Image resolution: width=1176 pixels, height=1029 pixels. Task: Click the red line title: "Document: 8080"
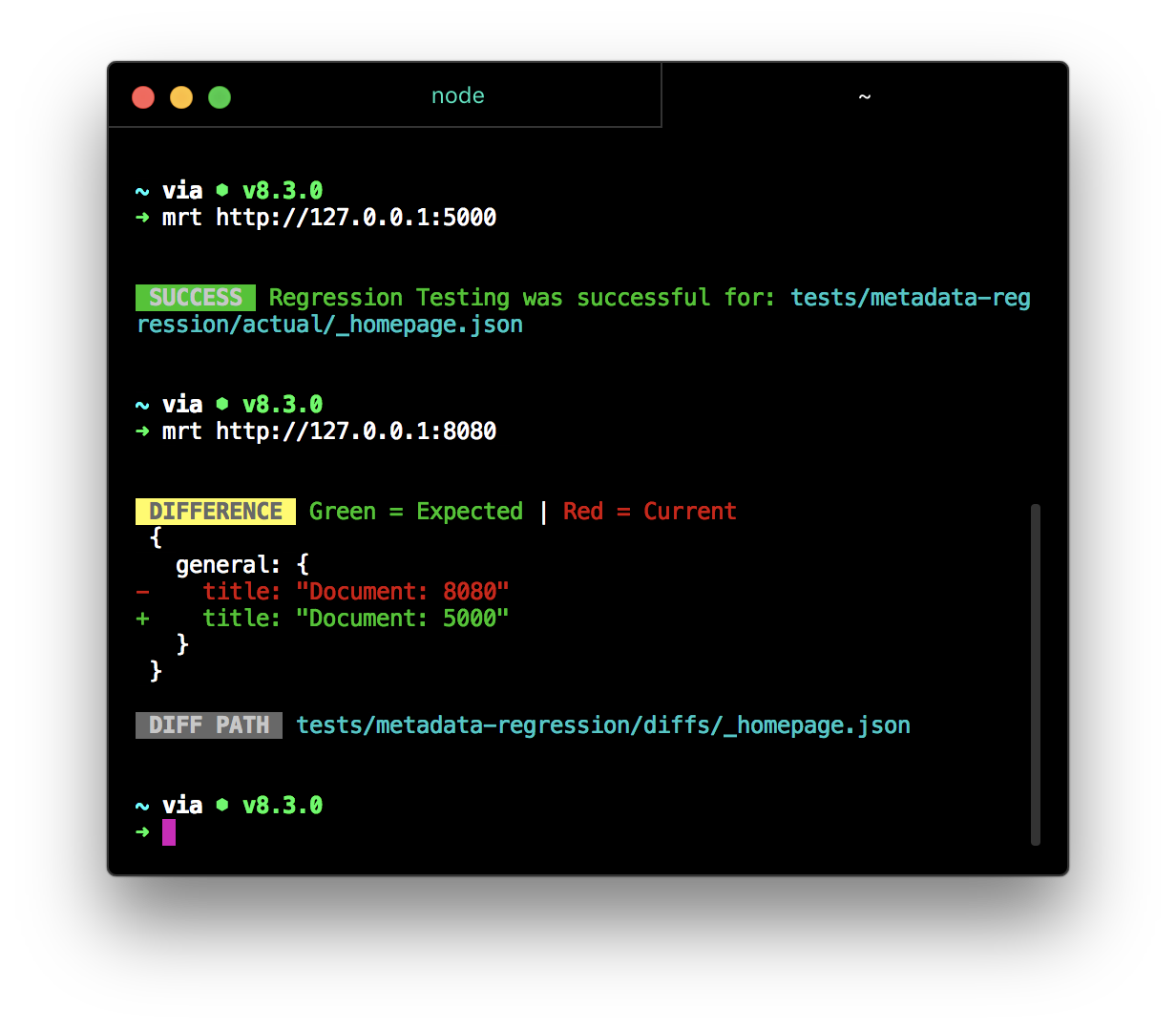click(356, 592)
